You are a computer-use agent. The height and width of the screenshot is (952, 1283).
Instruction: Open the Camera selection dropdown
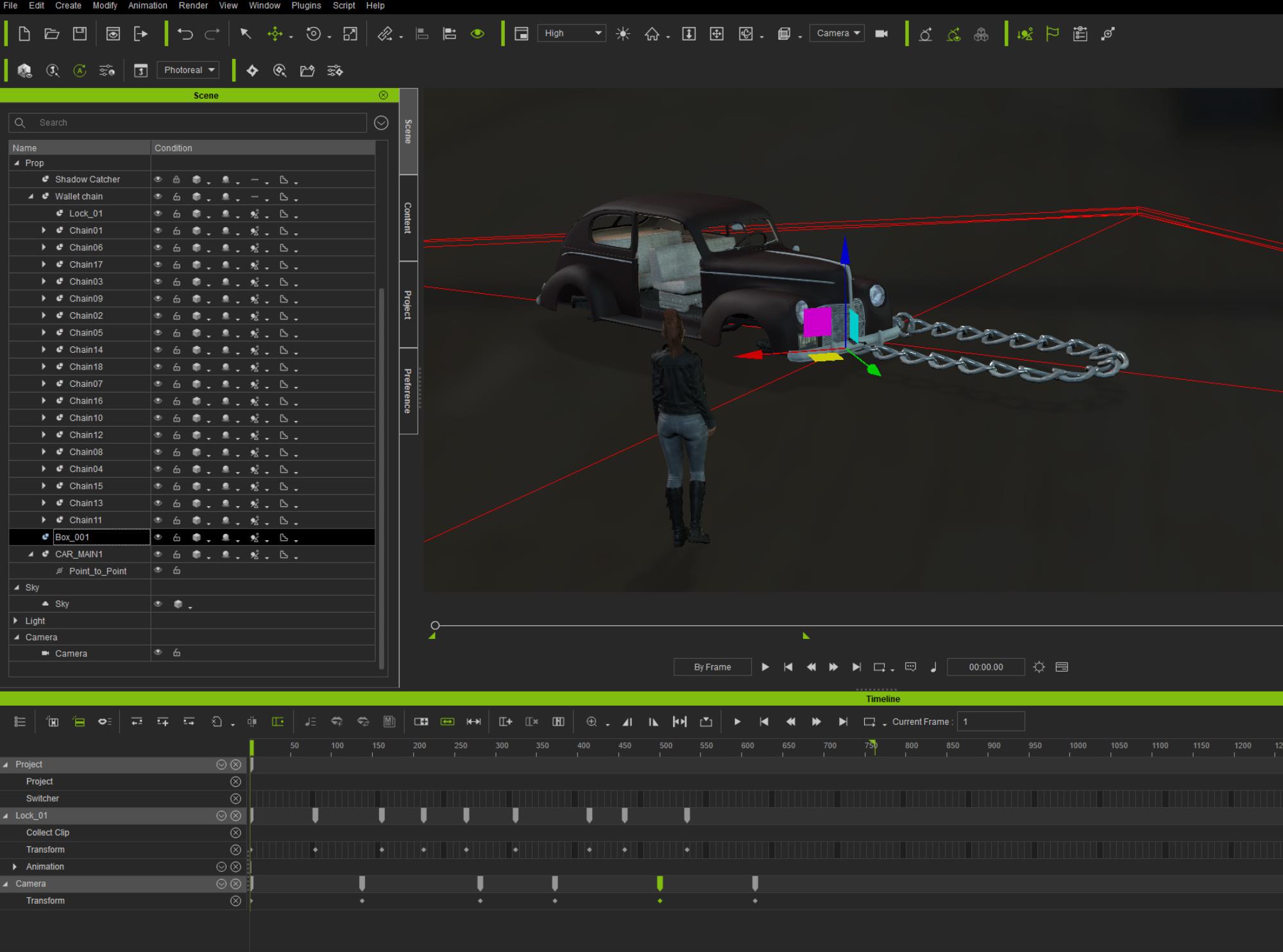pos(837,33)
